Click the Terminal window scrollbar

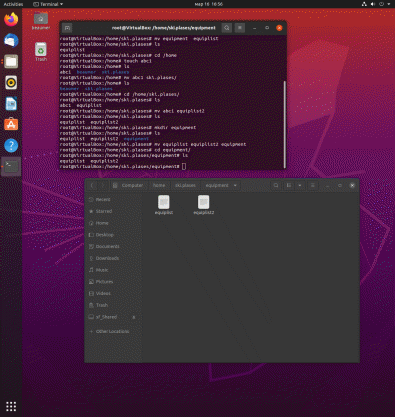(x=284, y=124)
